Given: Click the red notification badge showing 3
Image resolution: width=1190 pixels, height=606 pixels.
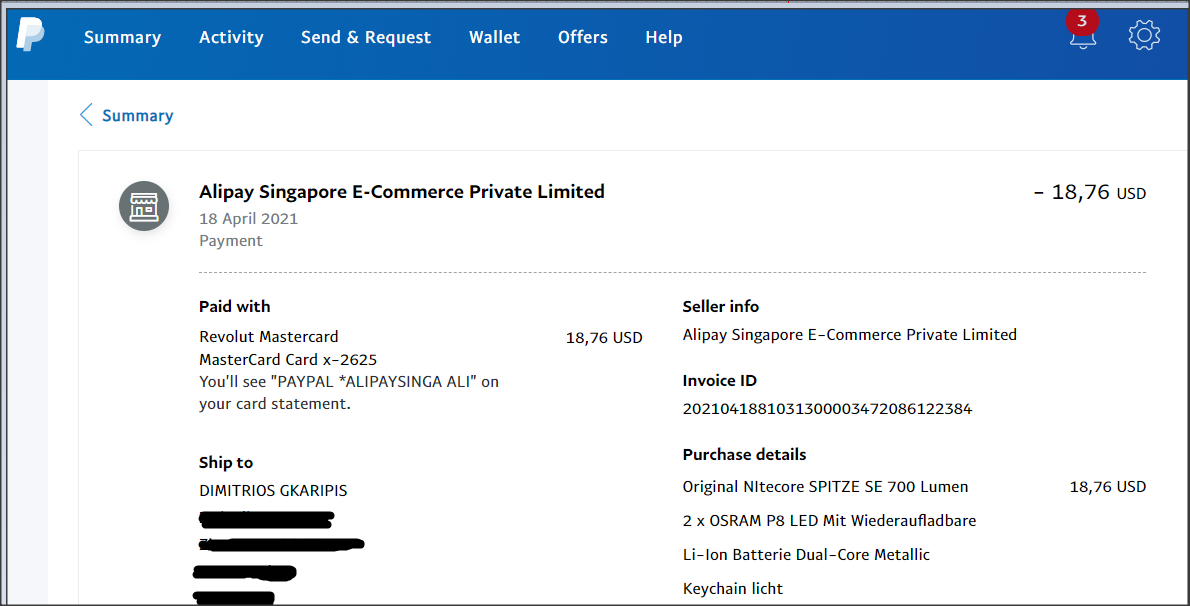Looking at the screenshot, I should pyautogui.click(x=1081, y=21).
